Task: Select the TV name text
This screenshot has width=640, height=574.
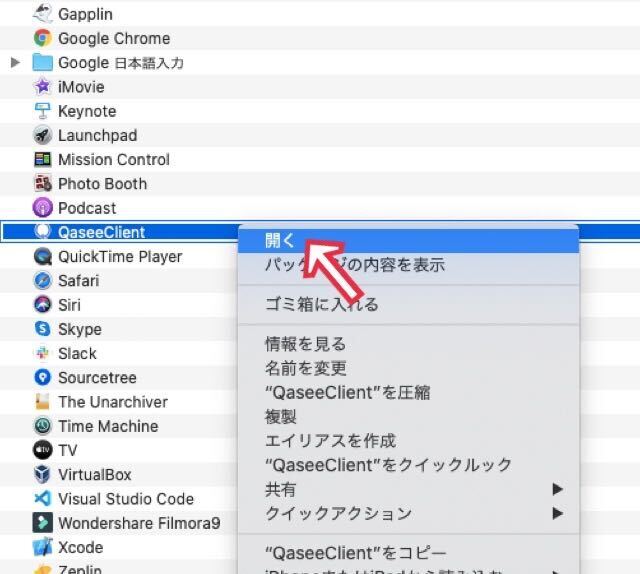Action: [x=68, y=450]
